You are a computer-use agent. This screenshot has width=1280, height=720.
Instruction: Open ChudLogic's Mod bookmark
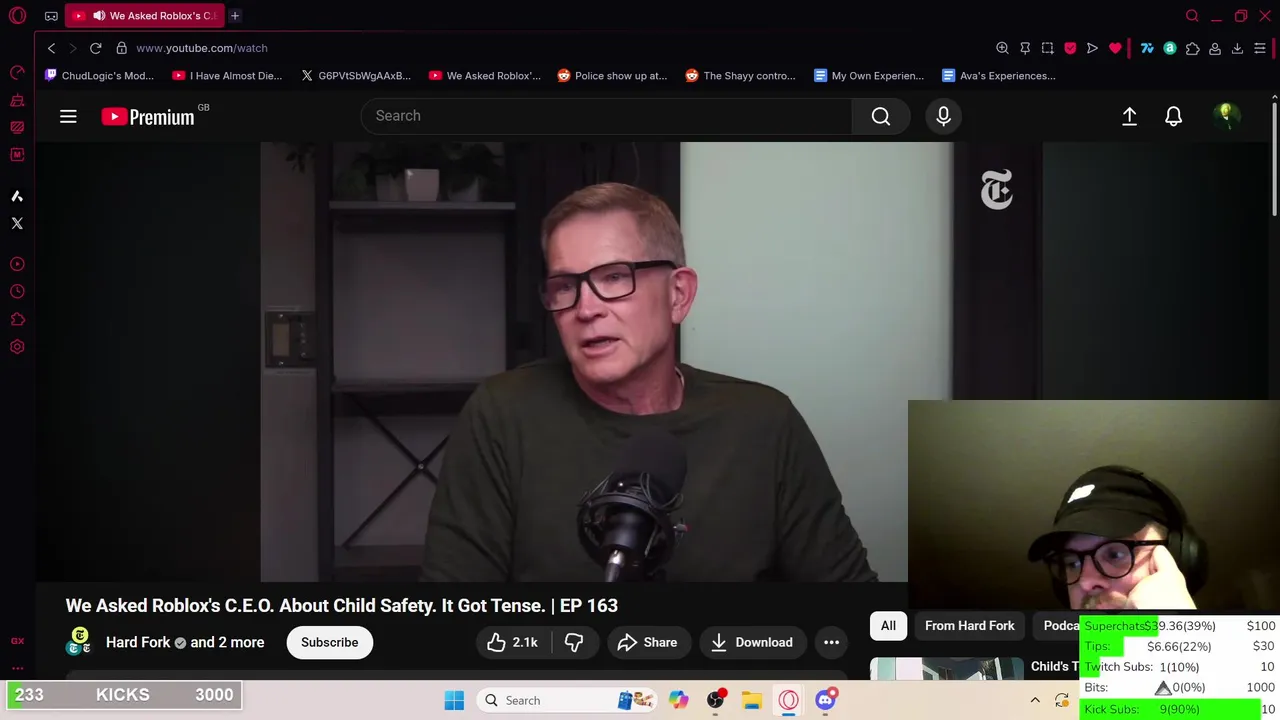coord(100,76)
